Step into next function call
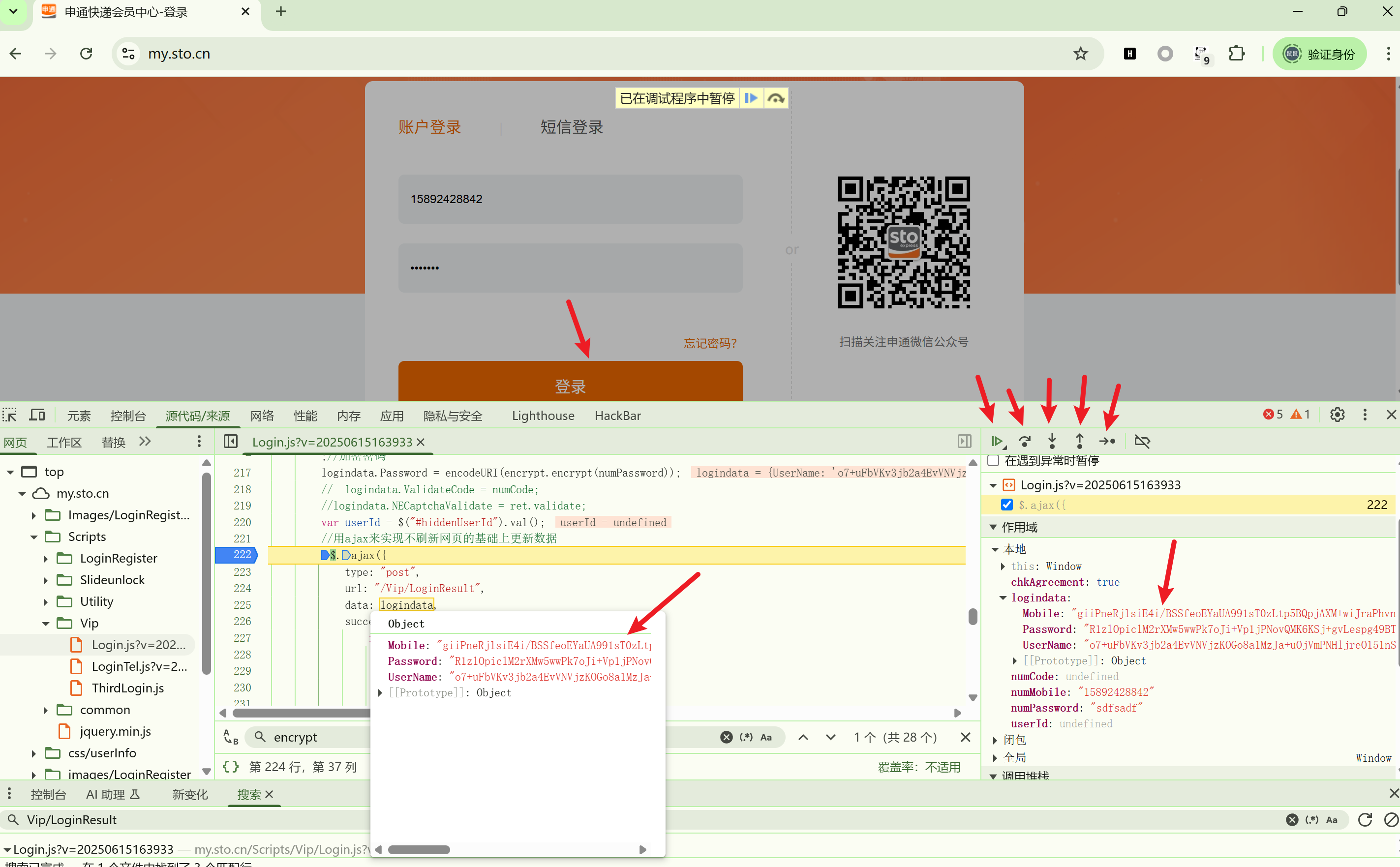Screen dimensions: 1400x867 pos(1052,442)
